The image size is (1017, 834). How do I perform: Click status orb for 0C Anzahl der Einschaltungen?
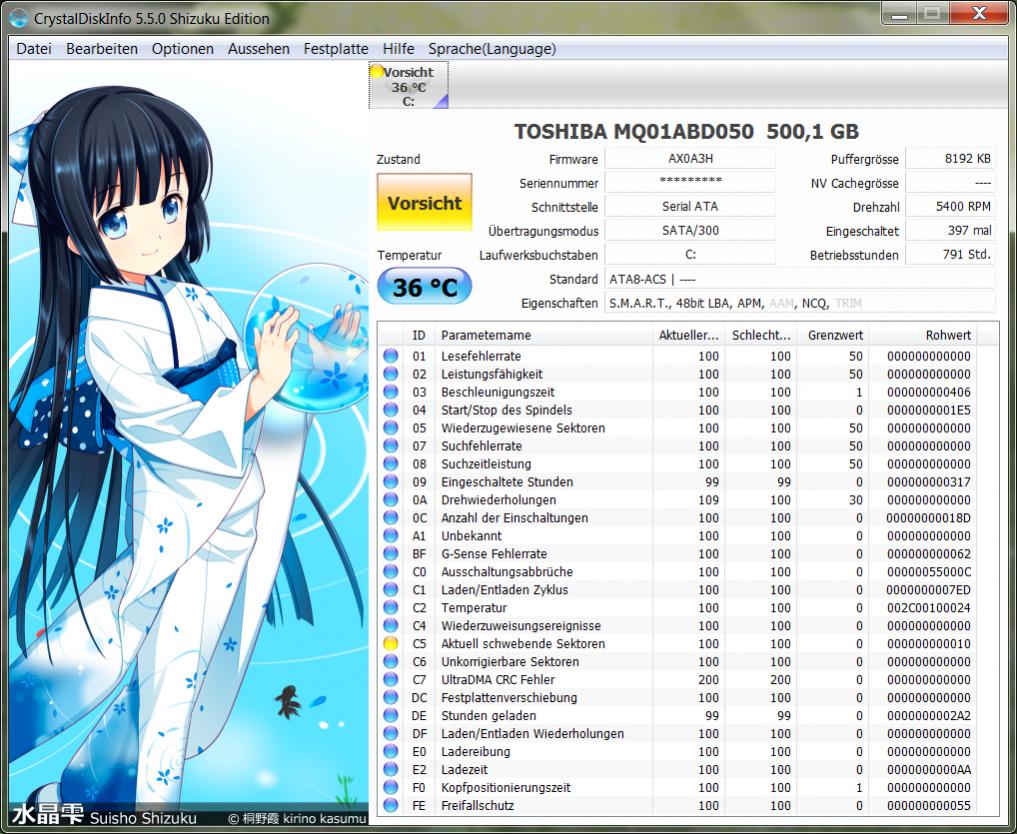click(x=390, y=518)
